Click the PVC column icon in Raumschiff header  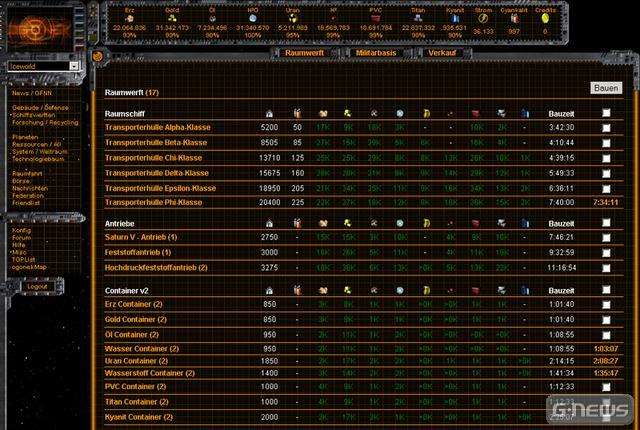(x=476, y=114)
